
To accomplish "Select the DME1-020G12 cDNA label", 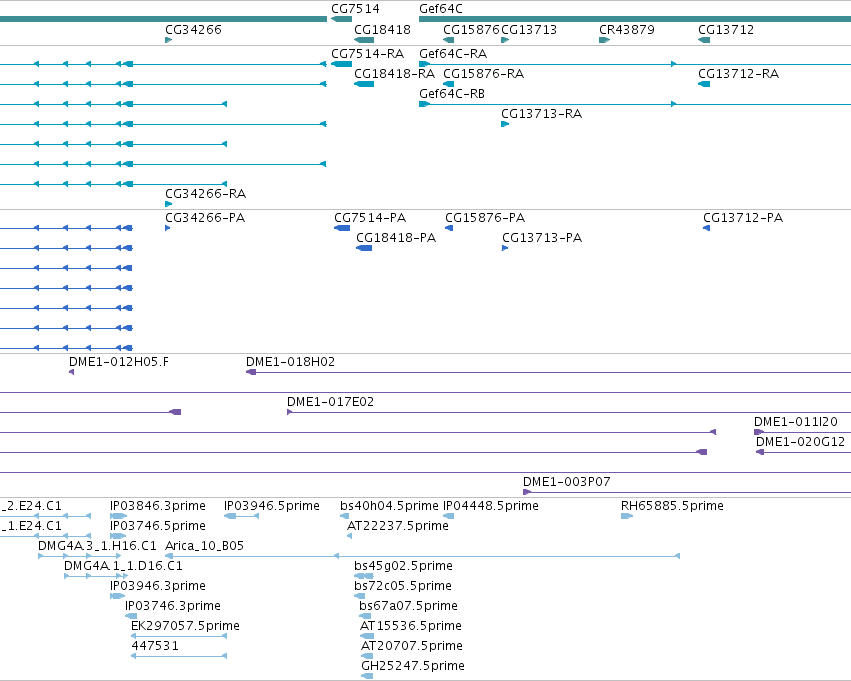I will [801, 442].
